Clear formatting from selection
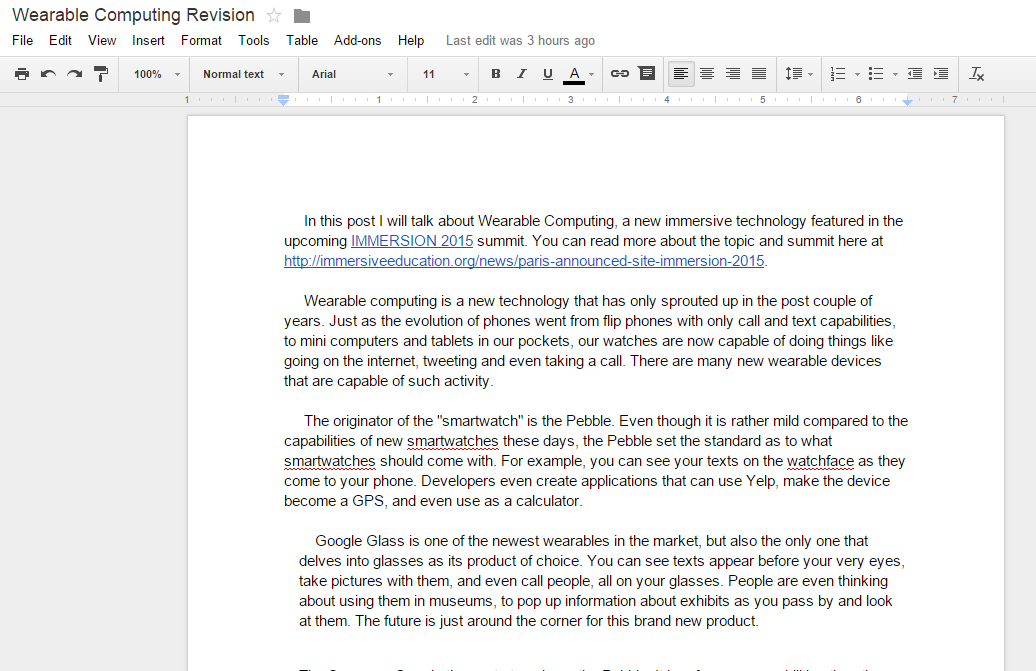The image size is (1036, 671). pyautogui.click(x=977, y=74)
